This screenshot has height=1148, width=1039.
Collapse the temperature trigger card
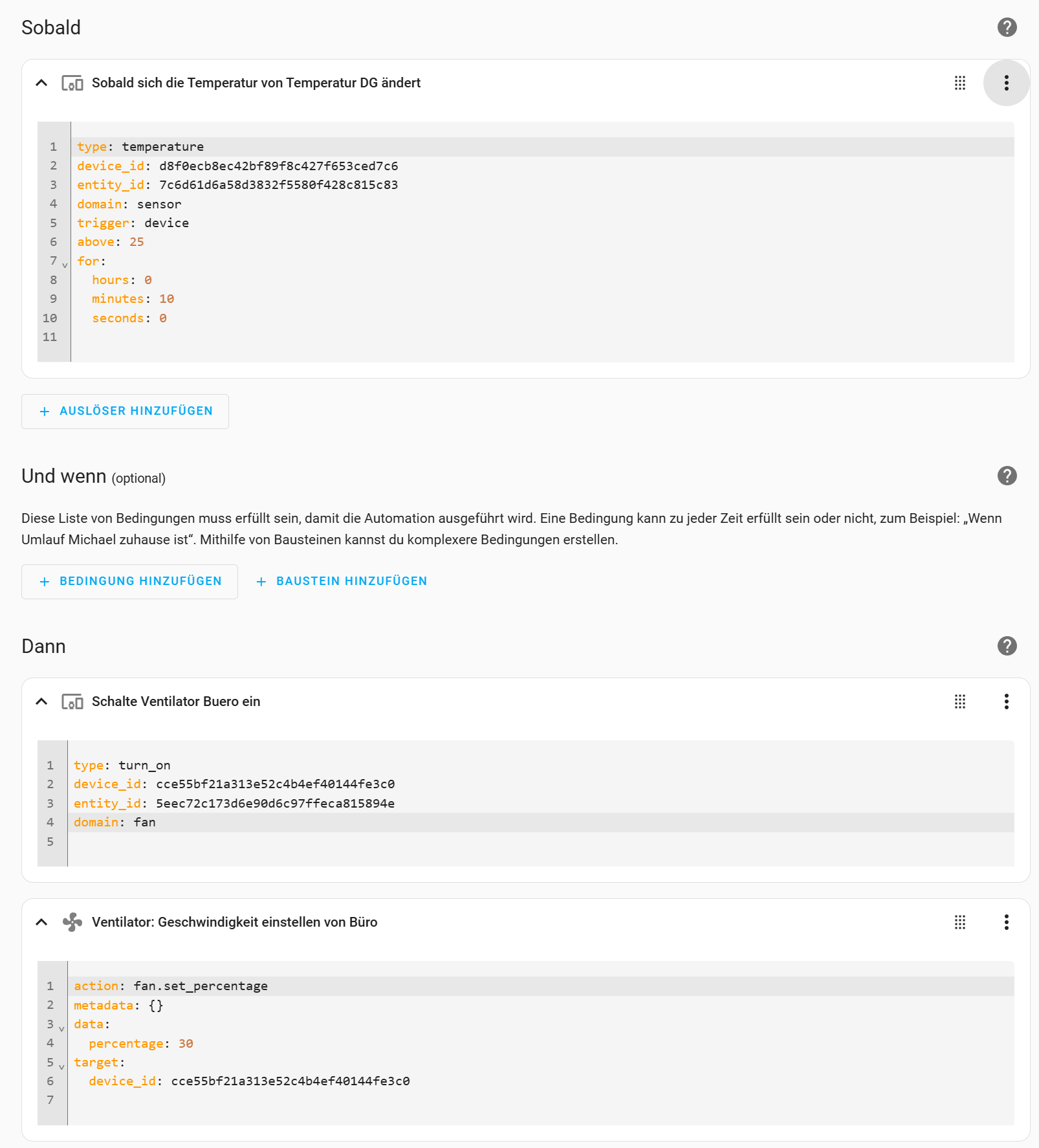tap(41, 83)
